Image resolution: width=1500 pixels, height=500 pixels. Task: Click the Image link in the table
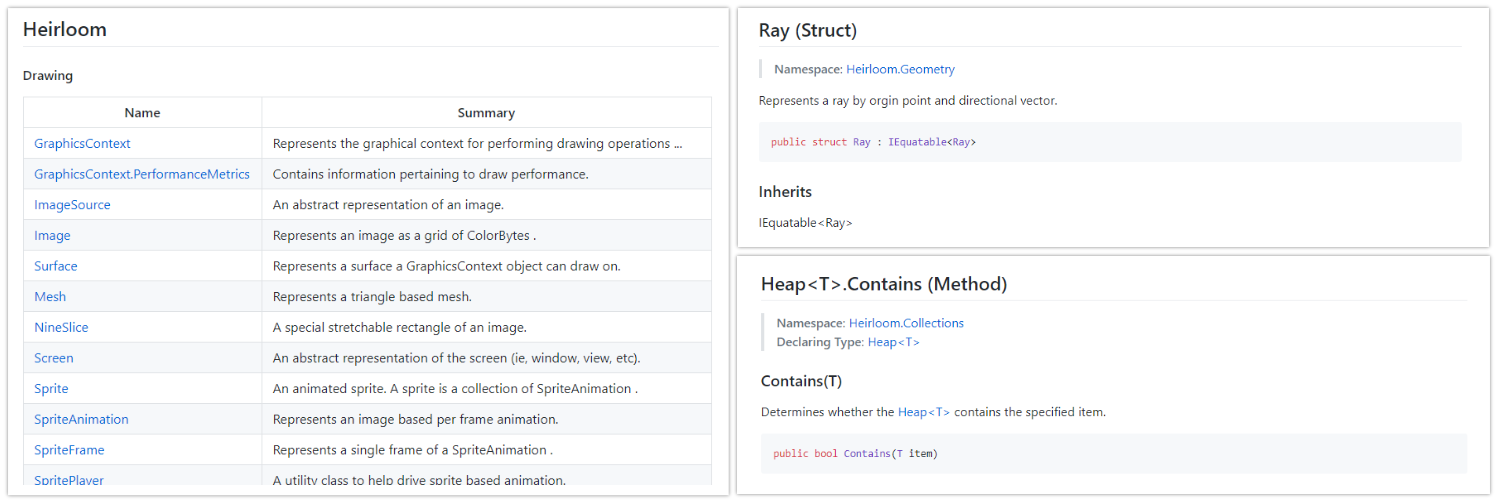coord(52,236)
